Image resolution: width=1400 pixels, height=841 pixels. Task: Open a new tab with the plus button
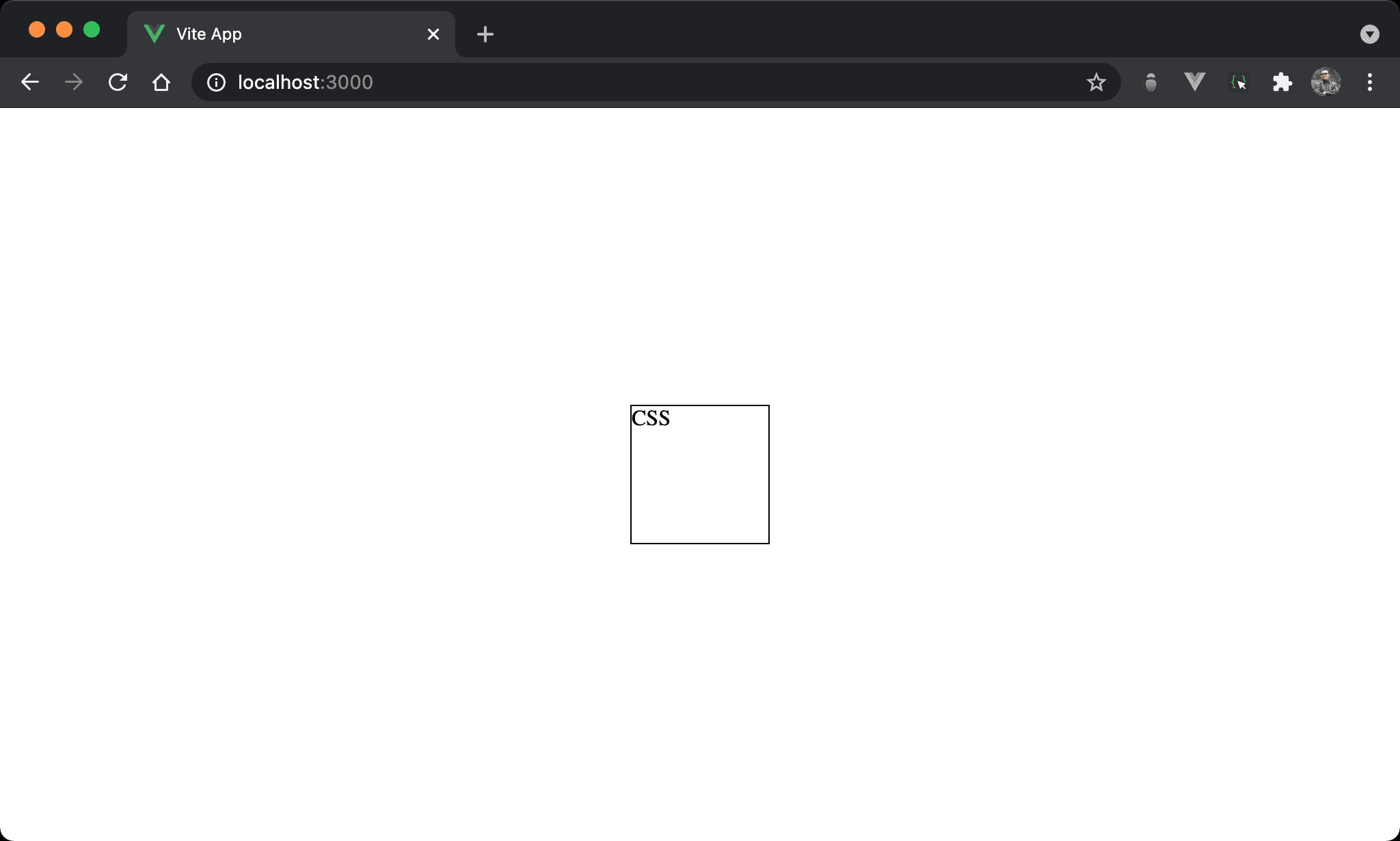click(x=485, y=34)
